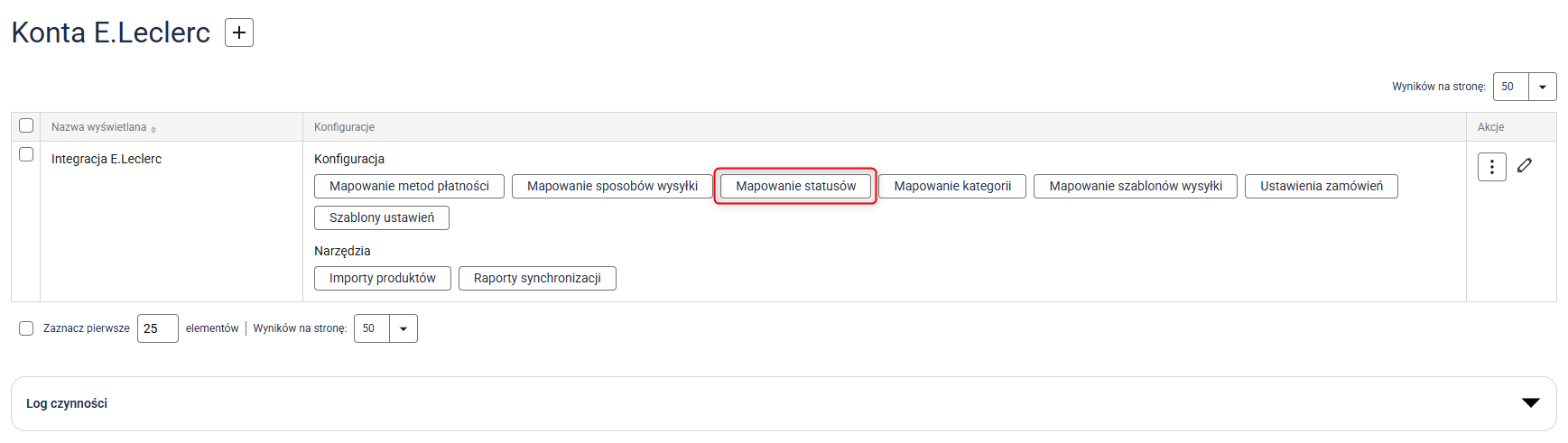Open top Wyników na stronę dropdown
The image size is (1568, 443).
tap(1542, 87)
